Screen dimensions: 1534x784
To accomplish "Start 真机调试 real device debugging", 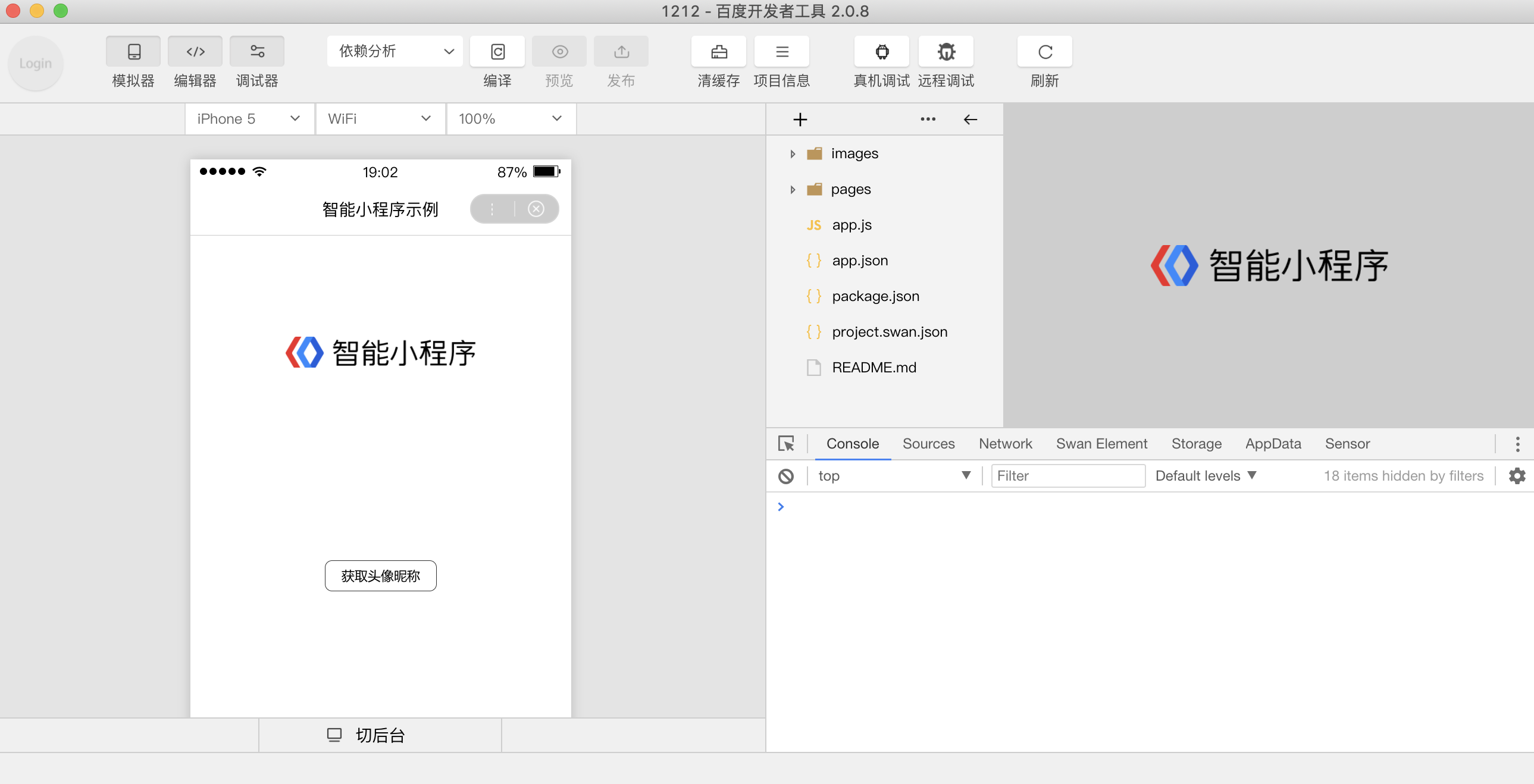I will 882,52.
